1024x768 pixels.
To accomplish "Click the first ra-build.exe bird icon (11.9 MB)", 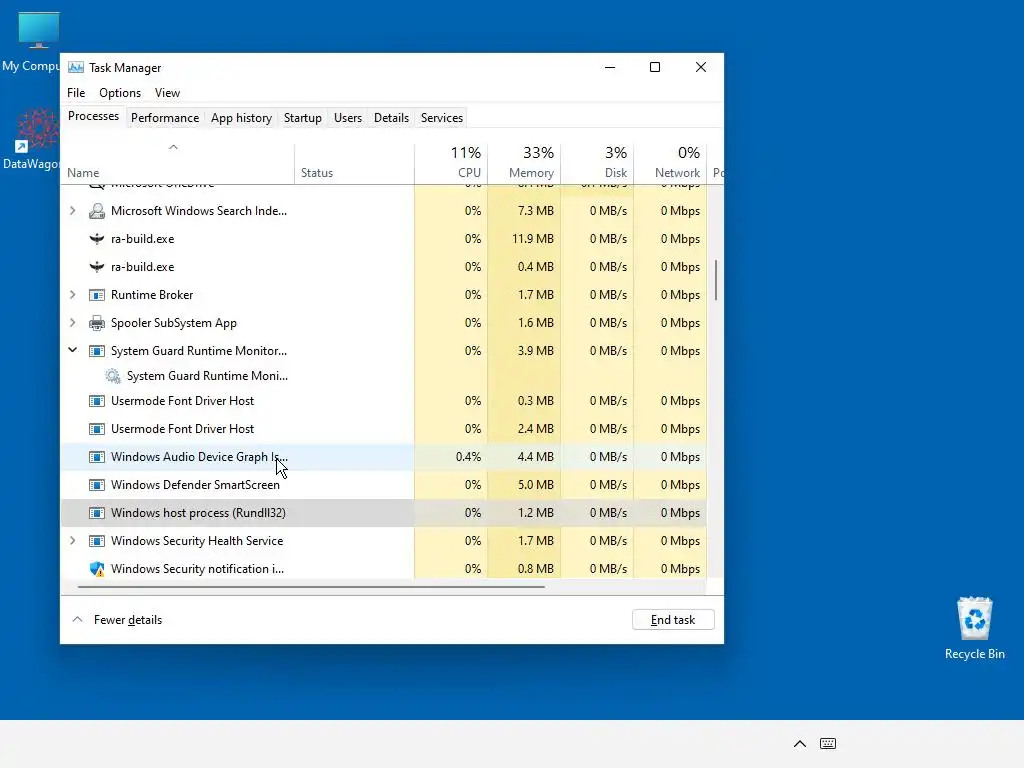I will 97,239.
